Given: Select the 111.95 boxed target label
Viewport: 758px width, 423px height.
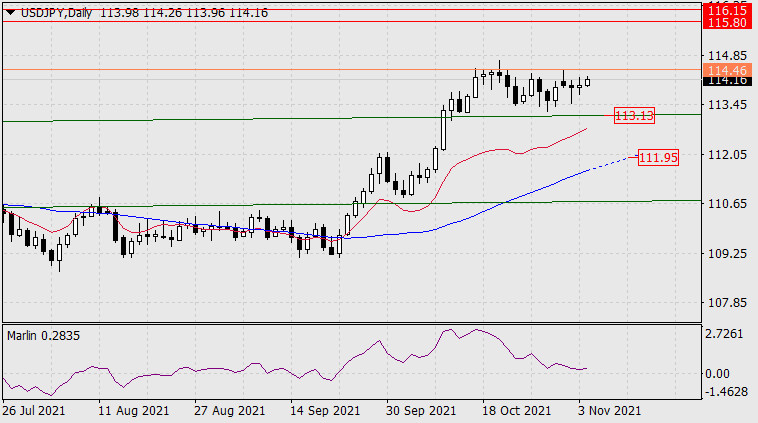Looking at the screenshot, I should coord(658,158).
